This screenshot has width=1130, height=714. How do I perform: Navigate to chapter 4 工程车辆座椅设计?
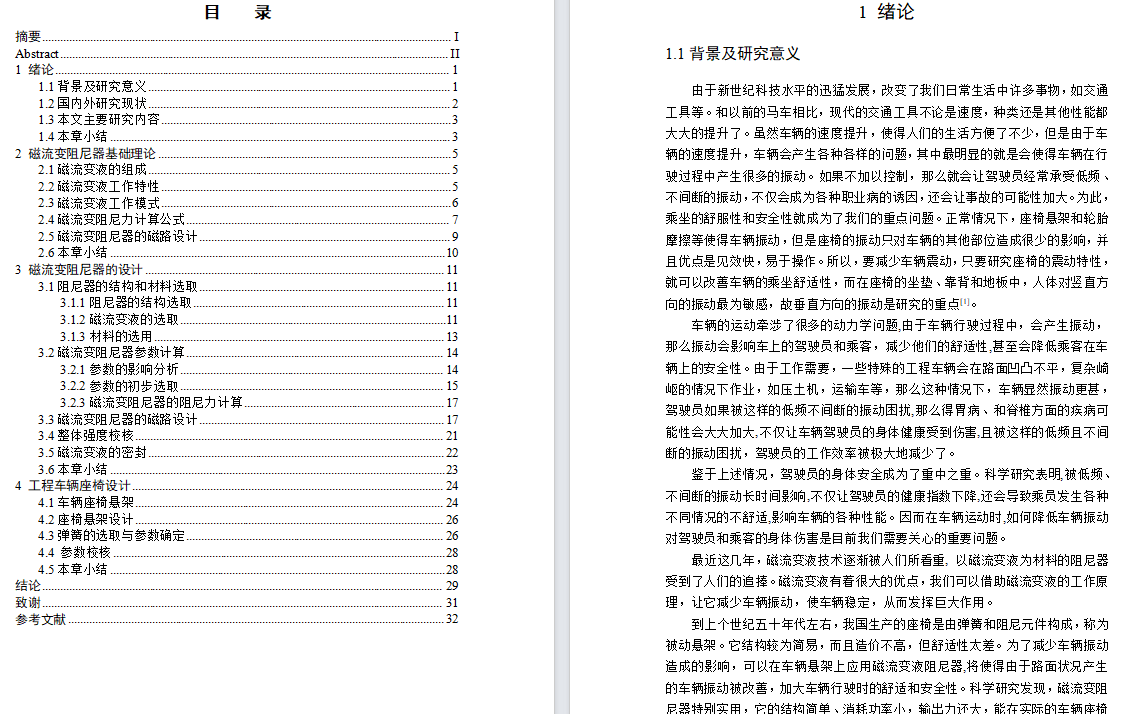click(70, 486)
